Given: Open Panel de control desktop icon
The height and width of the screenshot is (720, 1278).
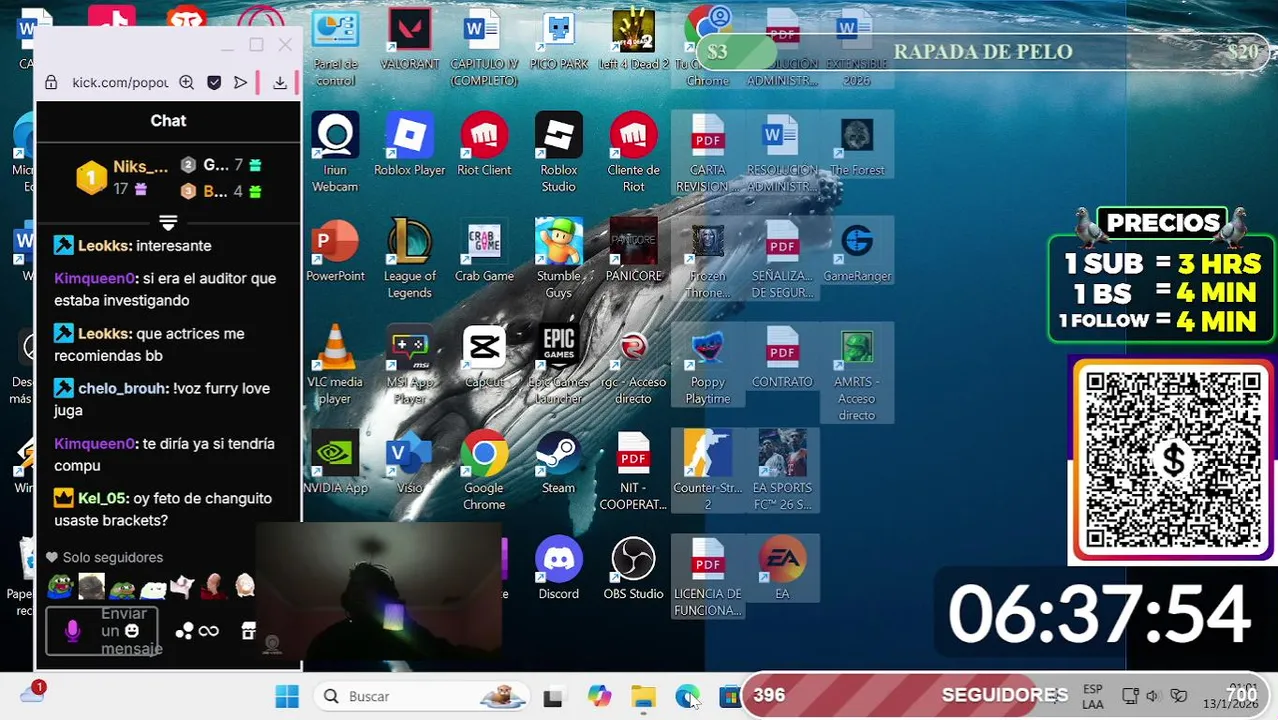Looking at the screenshot, I should pos(335,48).
